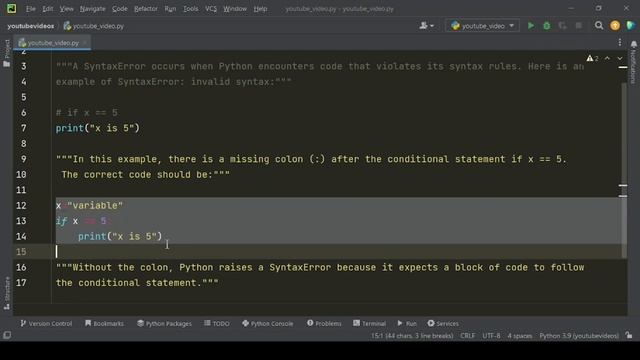Image resolution: width=640 pixels, height=360 pixels.
Task: Open the Code menu
Action: point(120,9)
